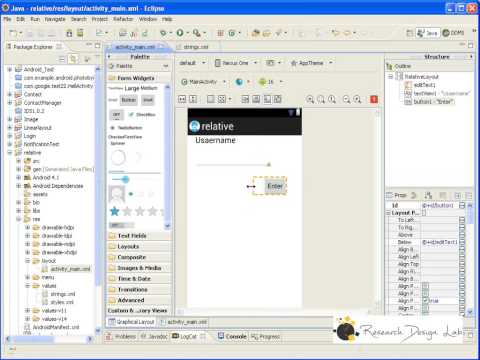Switch to the activity_main.xml source tab at bottom
This screenshot has height=360, width=480.
click(x=184, y=322)
